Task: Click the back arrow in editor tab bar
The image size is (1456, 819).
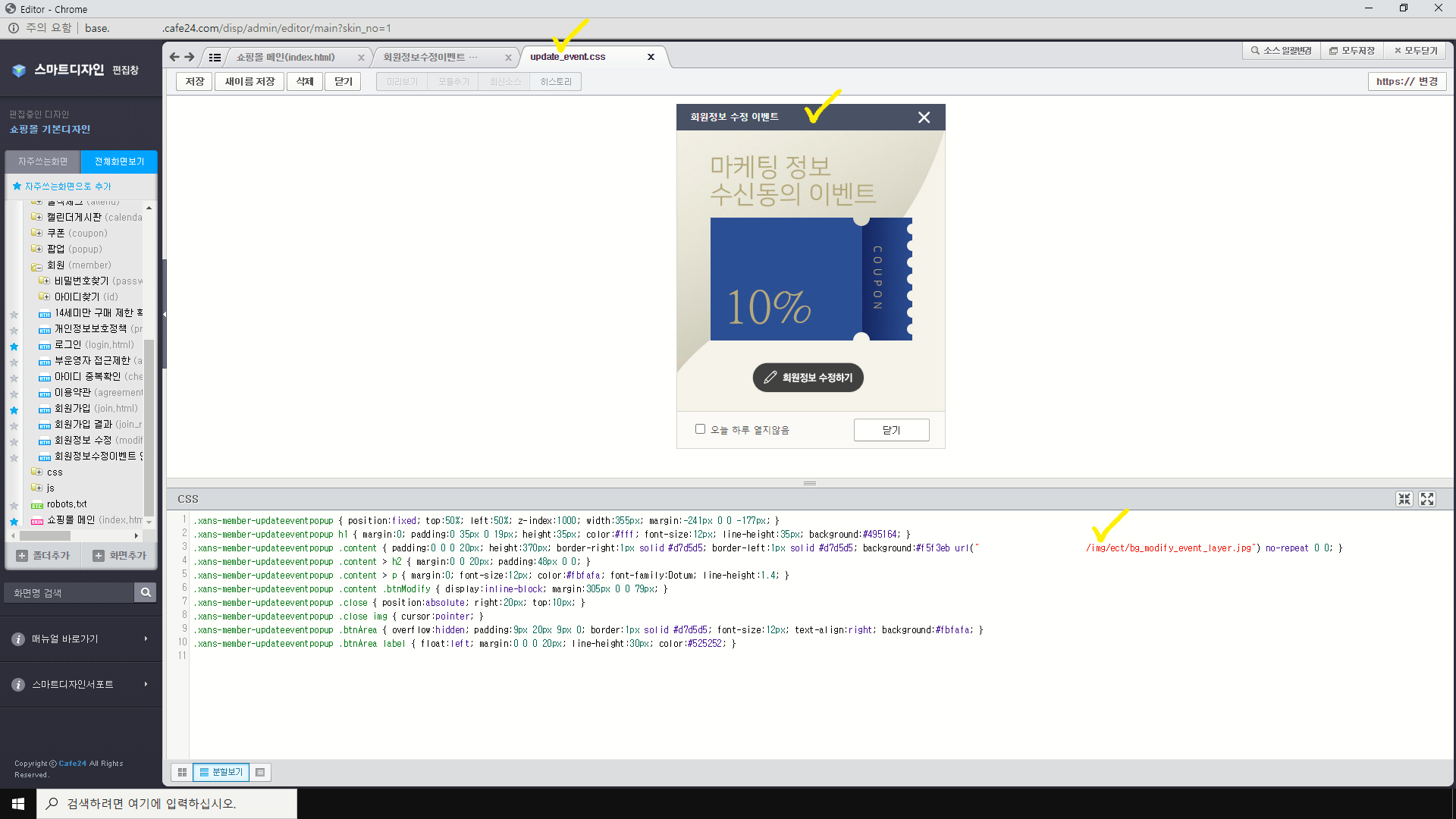Action: pos(174,57)
